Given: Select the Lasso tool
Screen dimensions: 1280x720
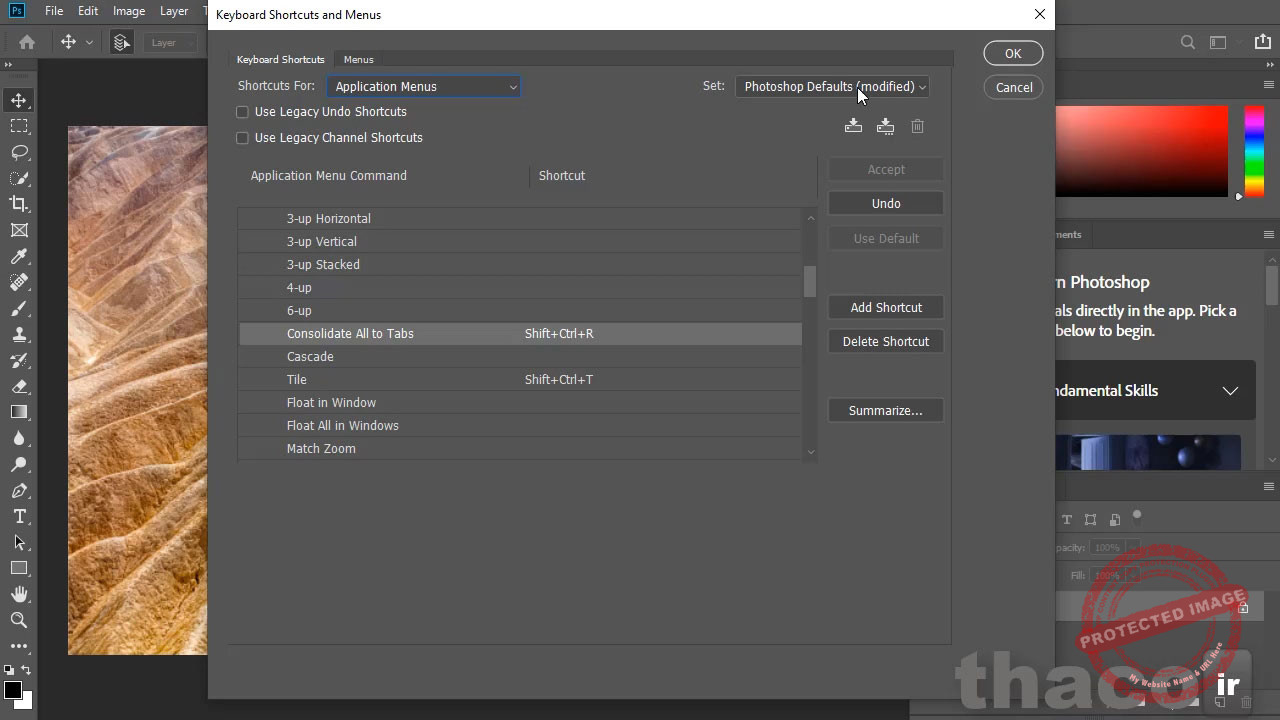Looking at the screenshot, I should pos(21,152).
